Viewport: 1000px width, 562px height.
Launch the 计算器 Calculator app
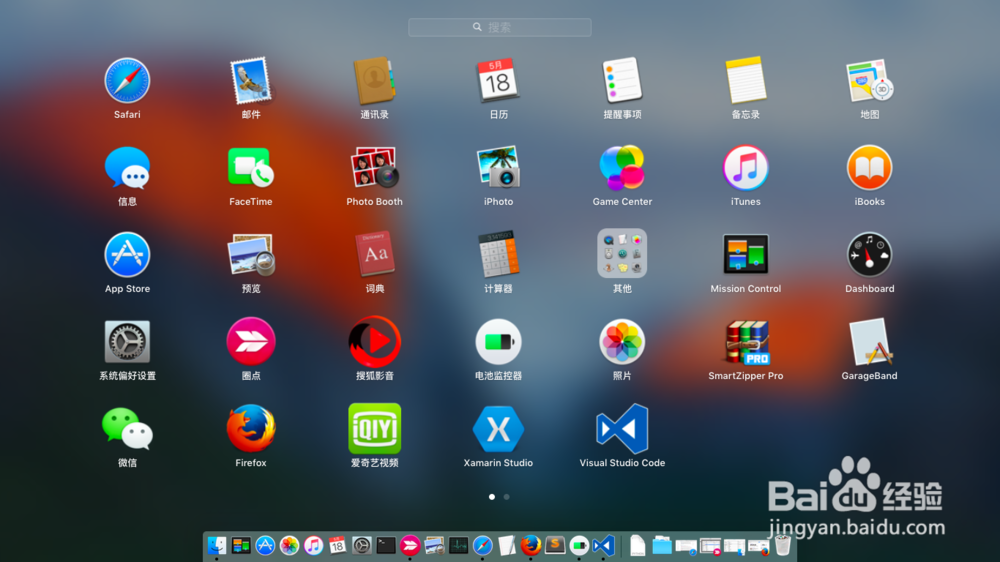pyautogui.click(x=498, y=255)
